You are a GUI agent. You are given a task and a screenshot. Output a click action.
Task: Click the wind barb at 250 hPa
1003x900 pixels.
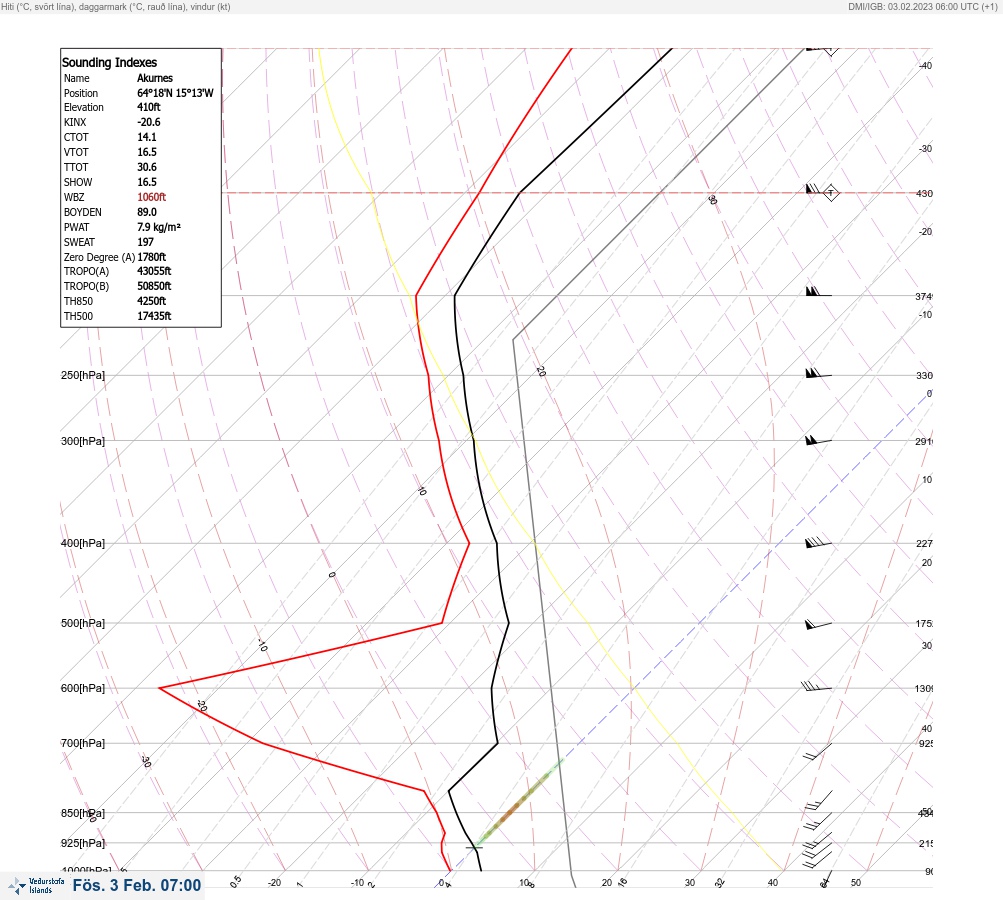point(818,373)
